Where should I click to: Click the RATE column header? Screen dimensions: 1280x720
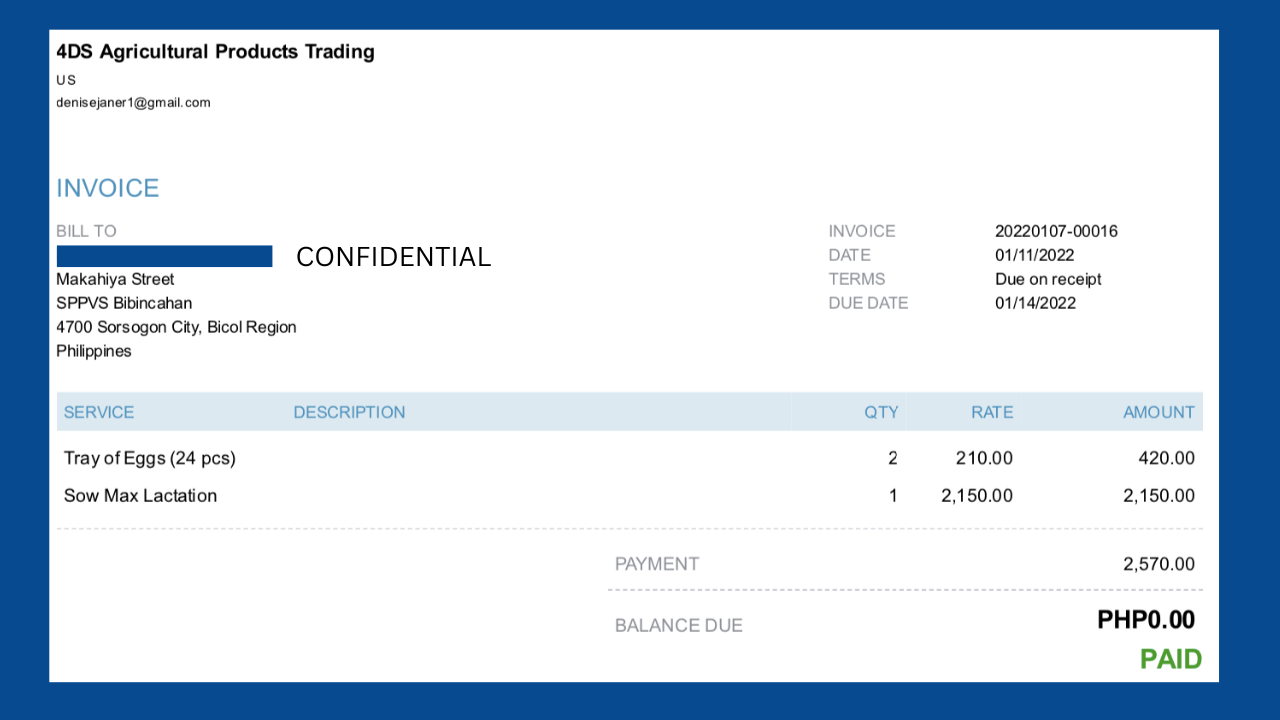[992, 412]
